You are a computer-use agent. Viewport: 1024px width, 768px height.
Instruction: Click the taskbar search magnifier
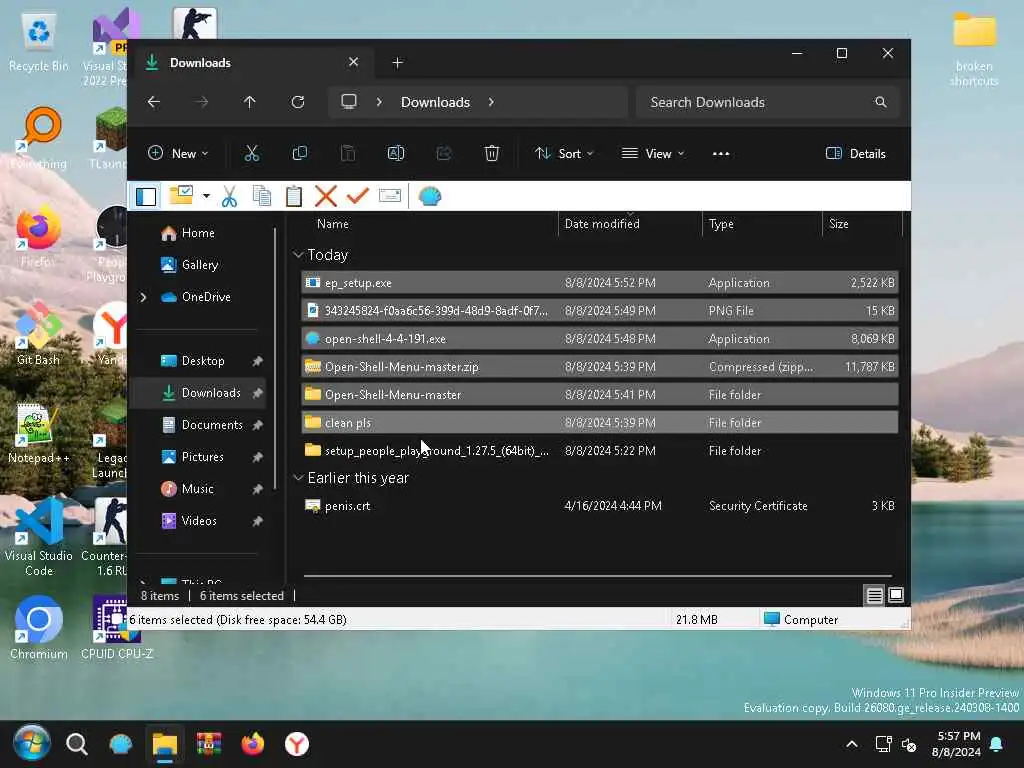[76, 744]
